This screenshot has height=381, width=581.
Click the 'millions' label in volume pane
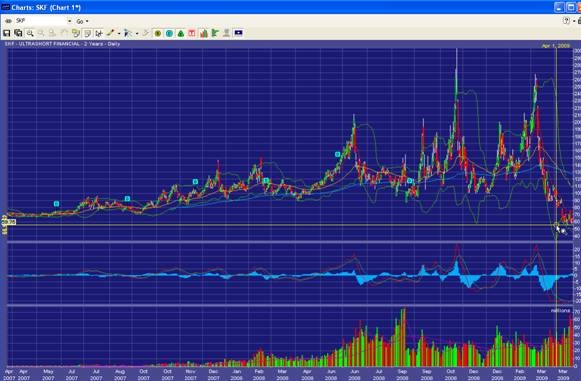pos(560,311)
